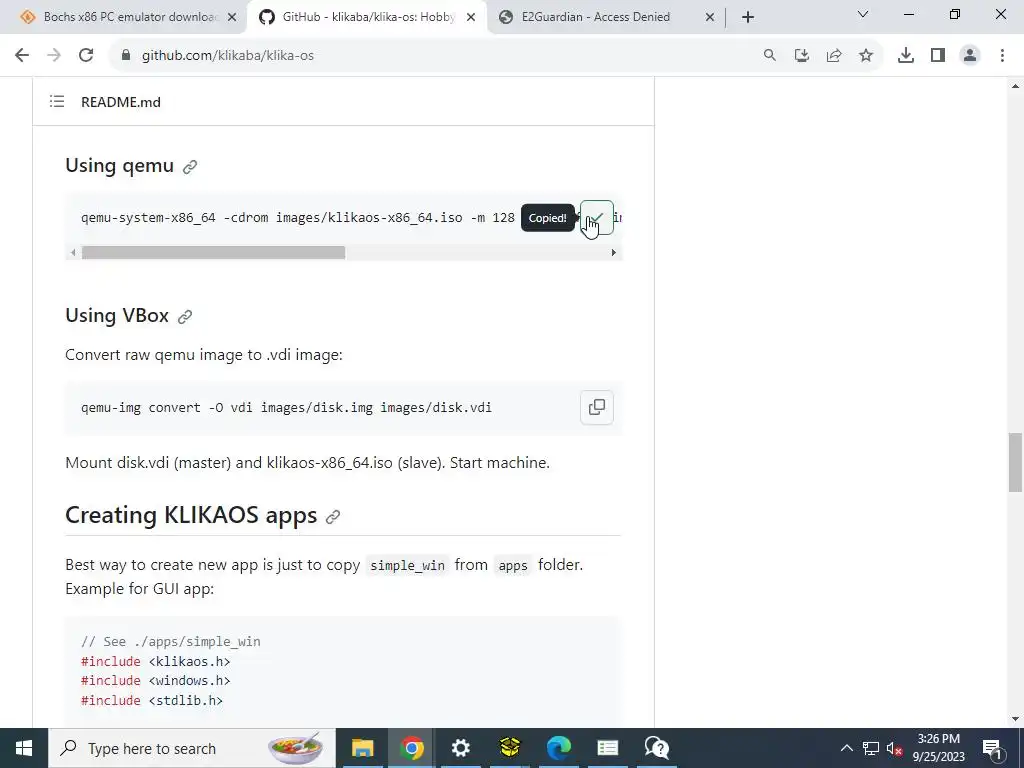
Task: Close the Bochs x86 PC emulator tab
Action: pos(232,18)
